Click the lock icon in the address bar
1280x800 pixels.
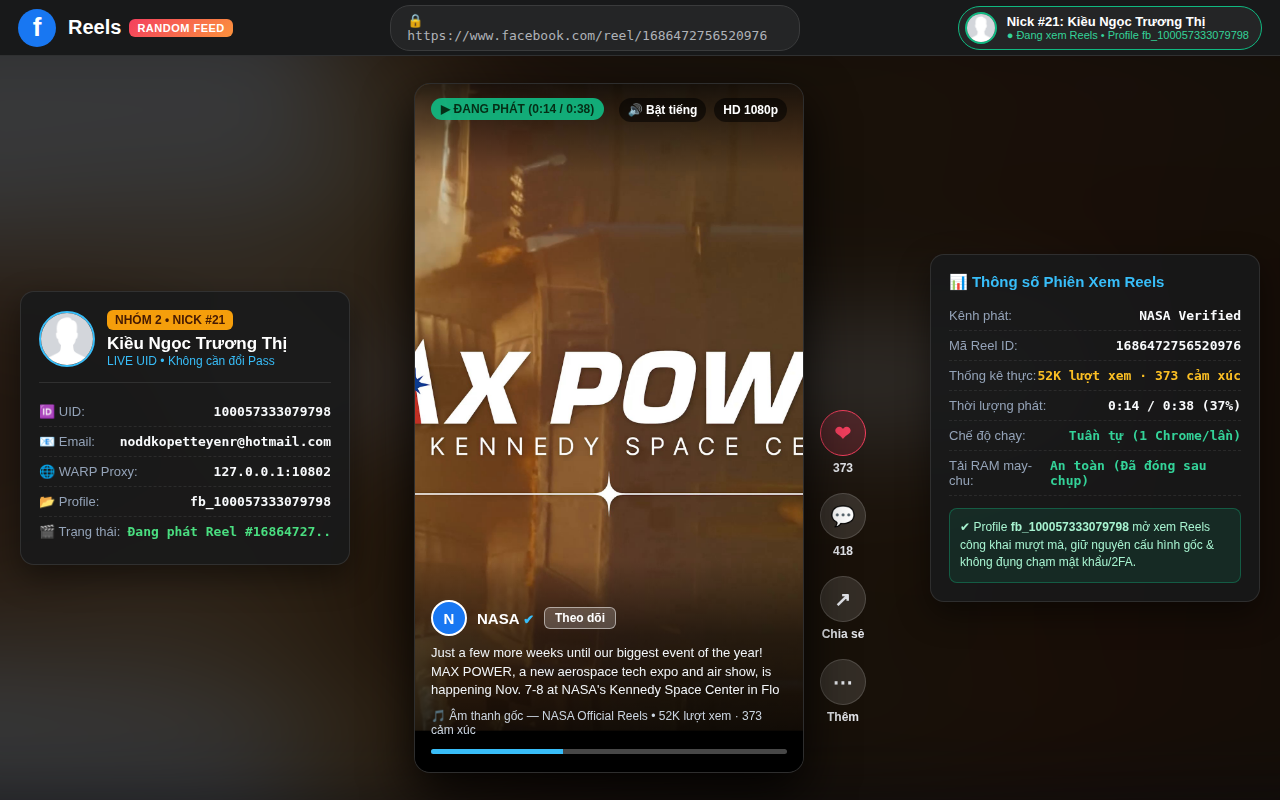(415, 20)
